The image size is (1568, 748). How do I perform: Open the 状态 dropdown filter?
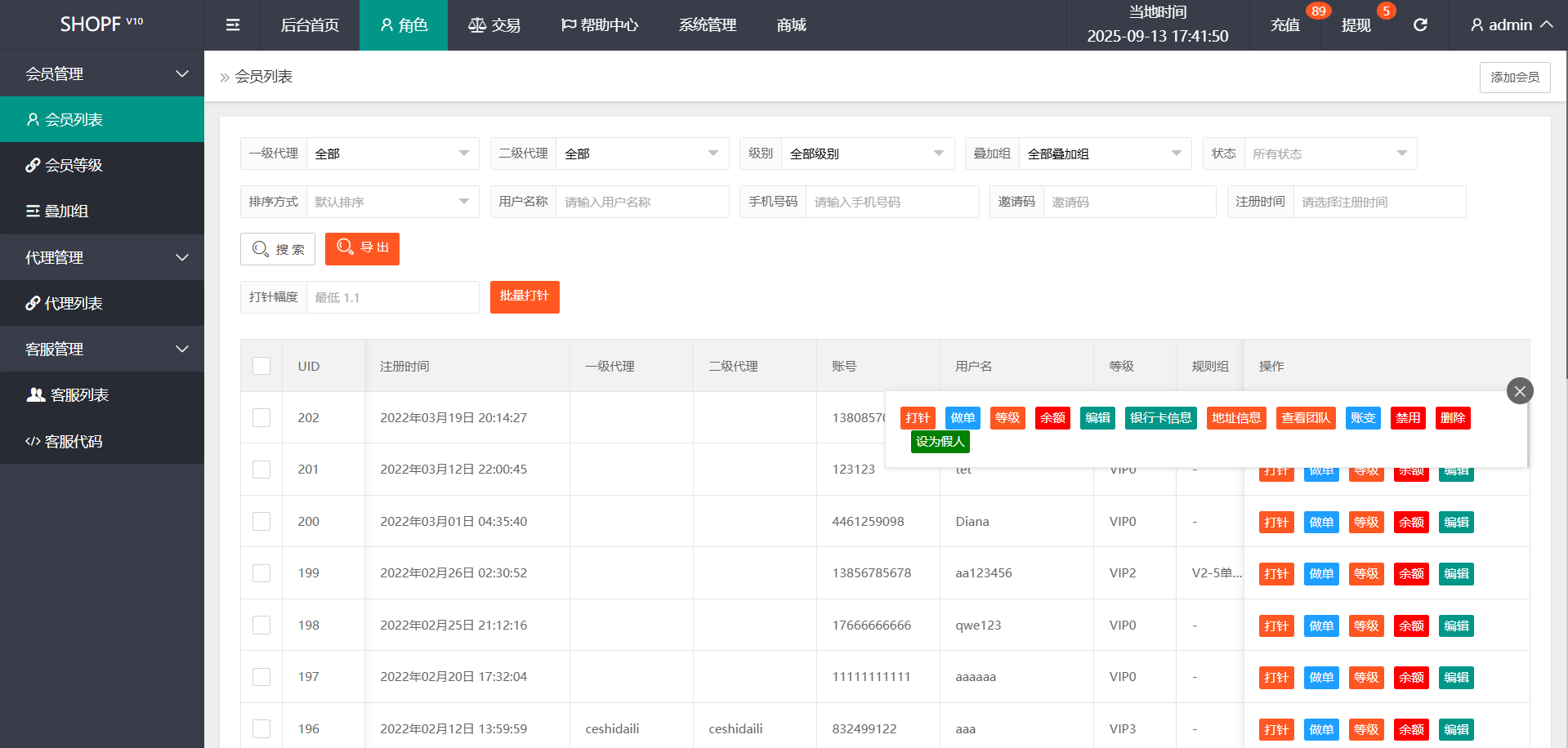coord(1329,154)
